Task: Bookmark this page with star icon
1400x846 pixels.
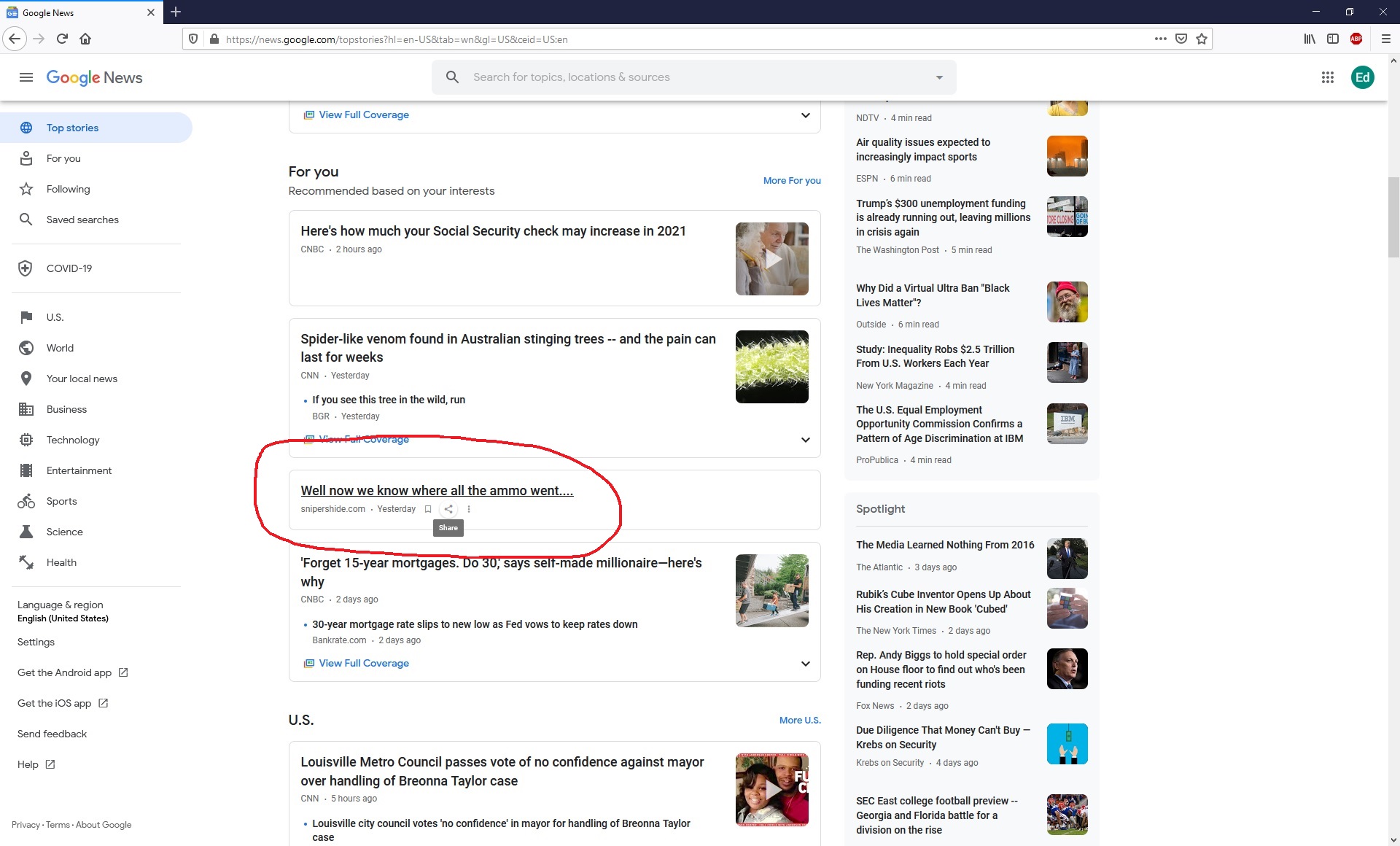Action: click(x=1202, y=39)
